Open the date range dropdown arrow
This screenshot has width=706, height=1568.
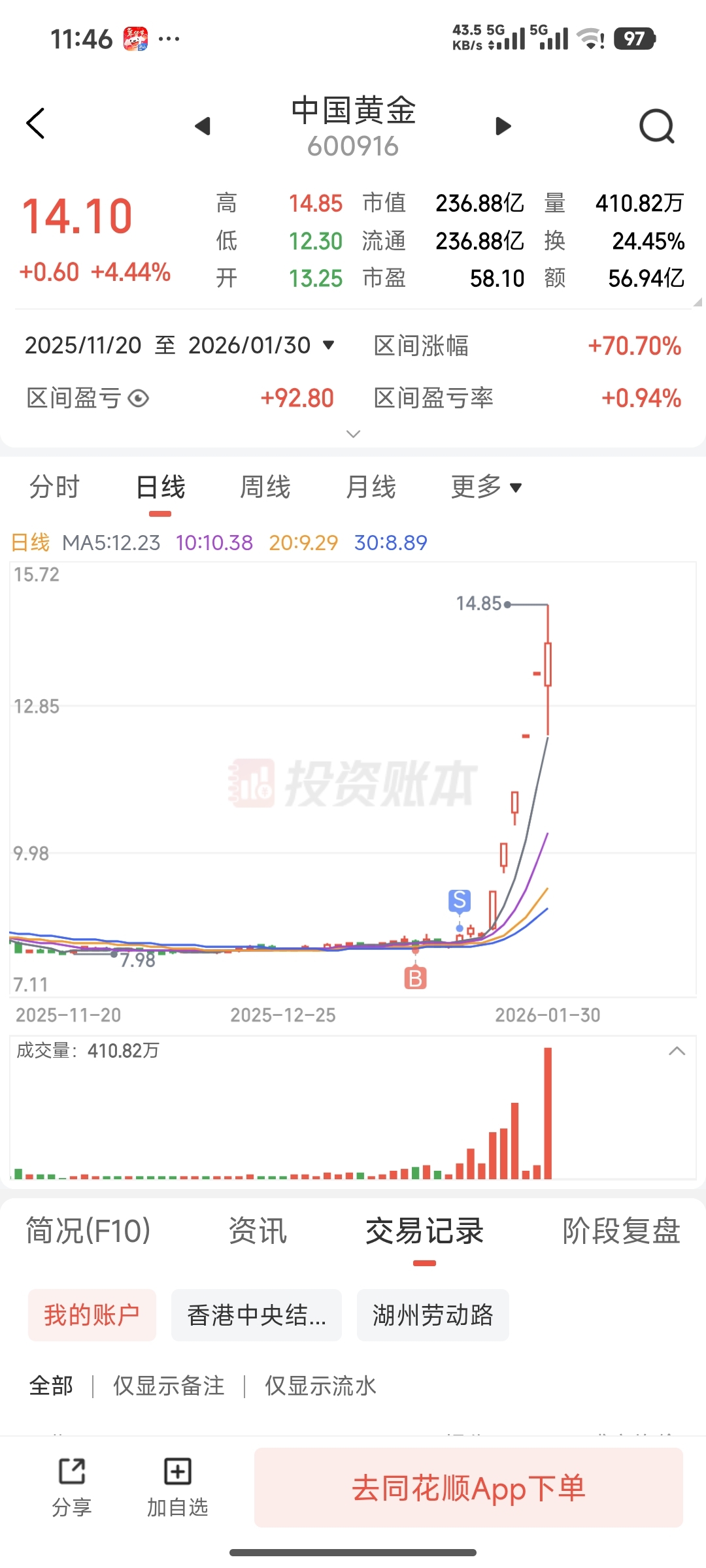tap(329, 345)
